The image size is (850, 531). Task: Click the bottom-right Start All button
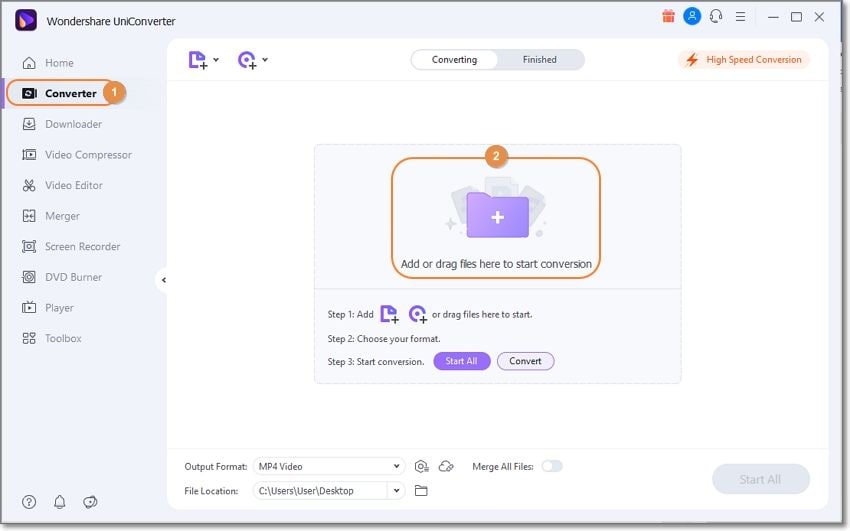click(x=761, y=480)
